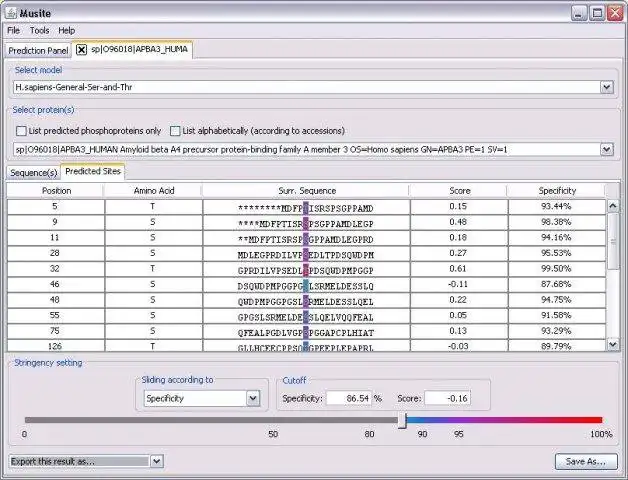Click sequence GPRDILVPSEDL...PDSQWDPMPGGP
The width and height of the screenshot is (628, 480).
point(306,271)
